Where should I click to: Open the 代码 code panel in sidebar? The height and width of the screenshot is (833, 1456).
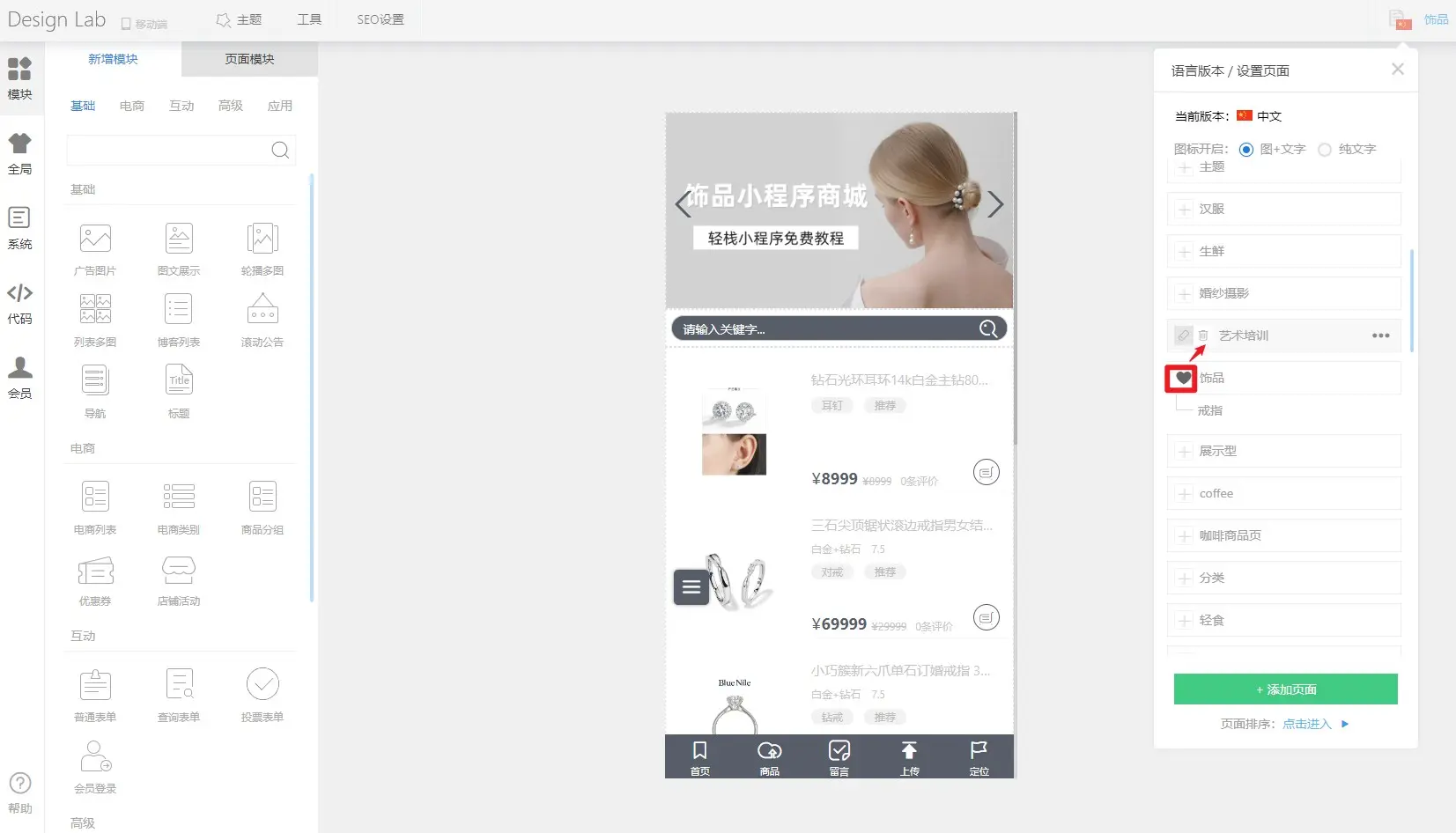(x=19, y=302)
